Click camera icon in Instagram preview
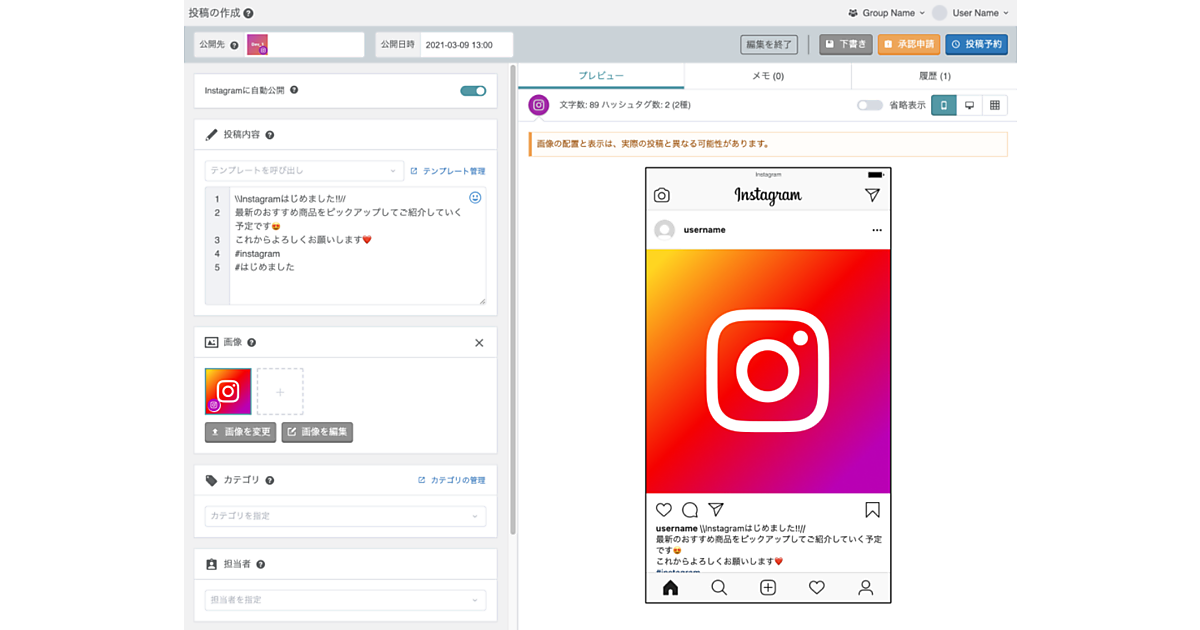 point(662,196)
